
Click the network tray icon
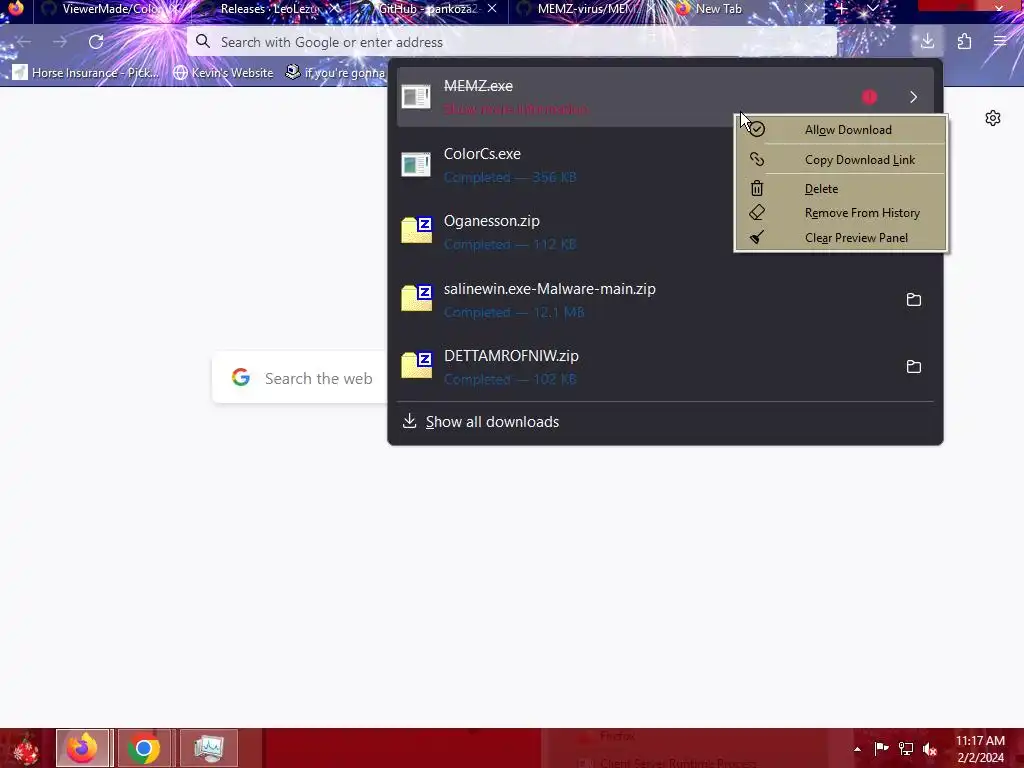click(906, 749)
